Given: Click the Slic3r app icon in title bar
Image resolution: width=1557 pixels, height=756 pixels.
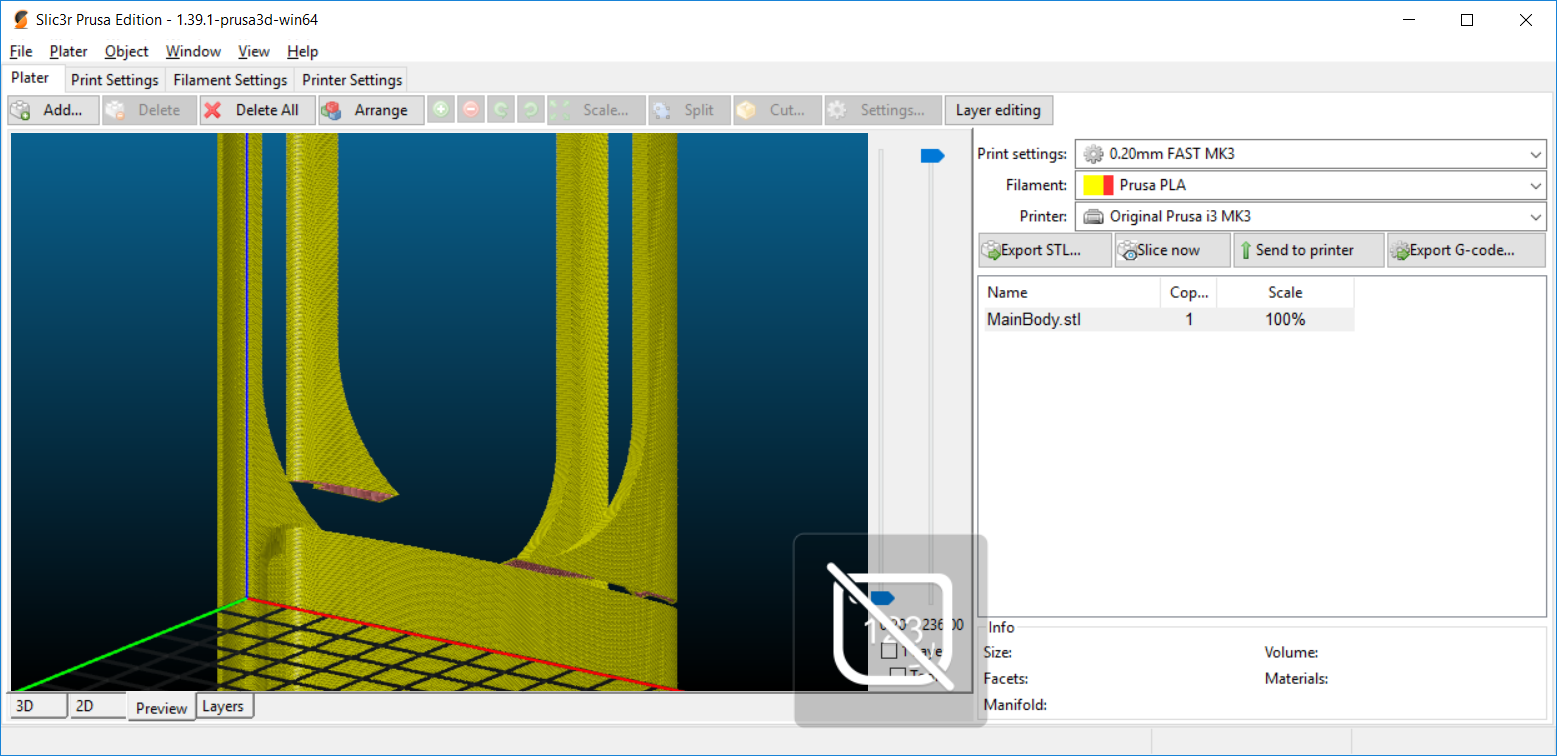Looking at the screenshot, I should click(x=20, y=19).
